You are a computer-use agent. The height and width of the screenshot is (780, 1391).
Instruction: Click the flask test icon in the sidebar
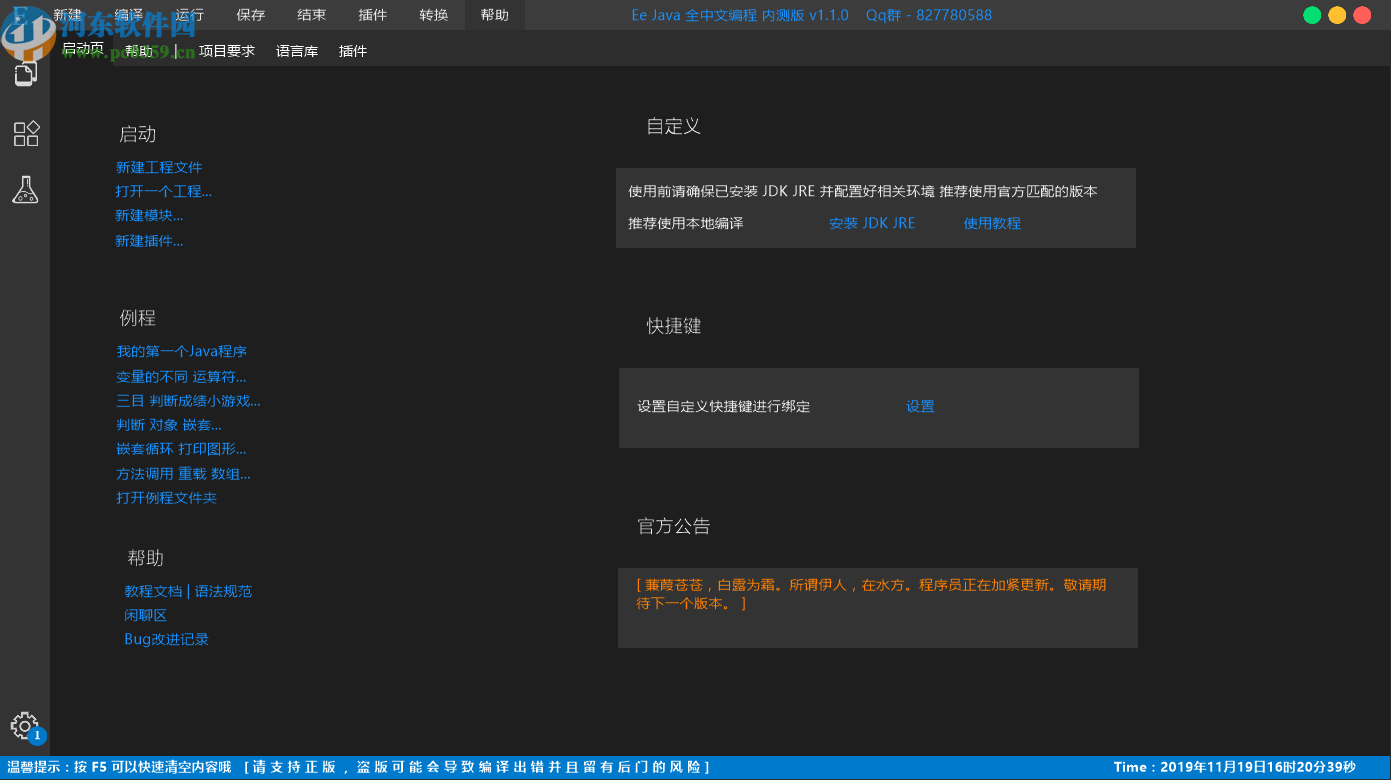tap(24, 189)
